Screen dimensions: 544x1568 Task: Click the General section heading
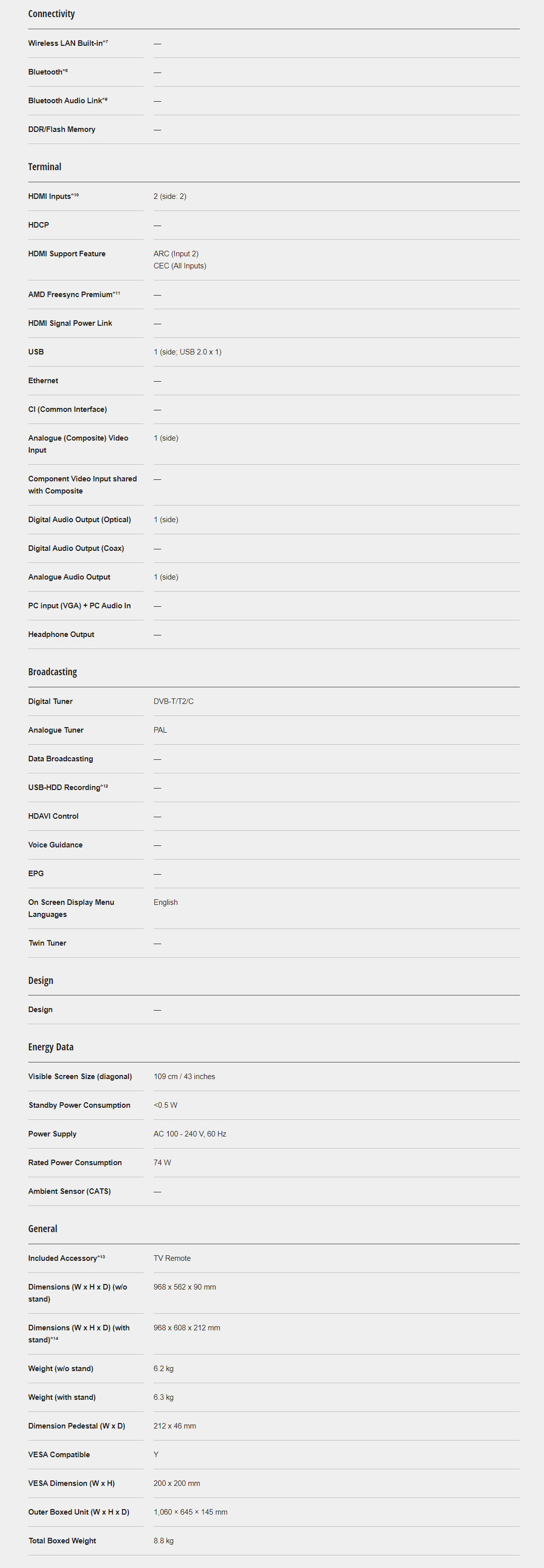43,1228
